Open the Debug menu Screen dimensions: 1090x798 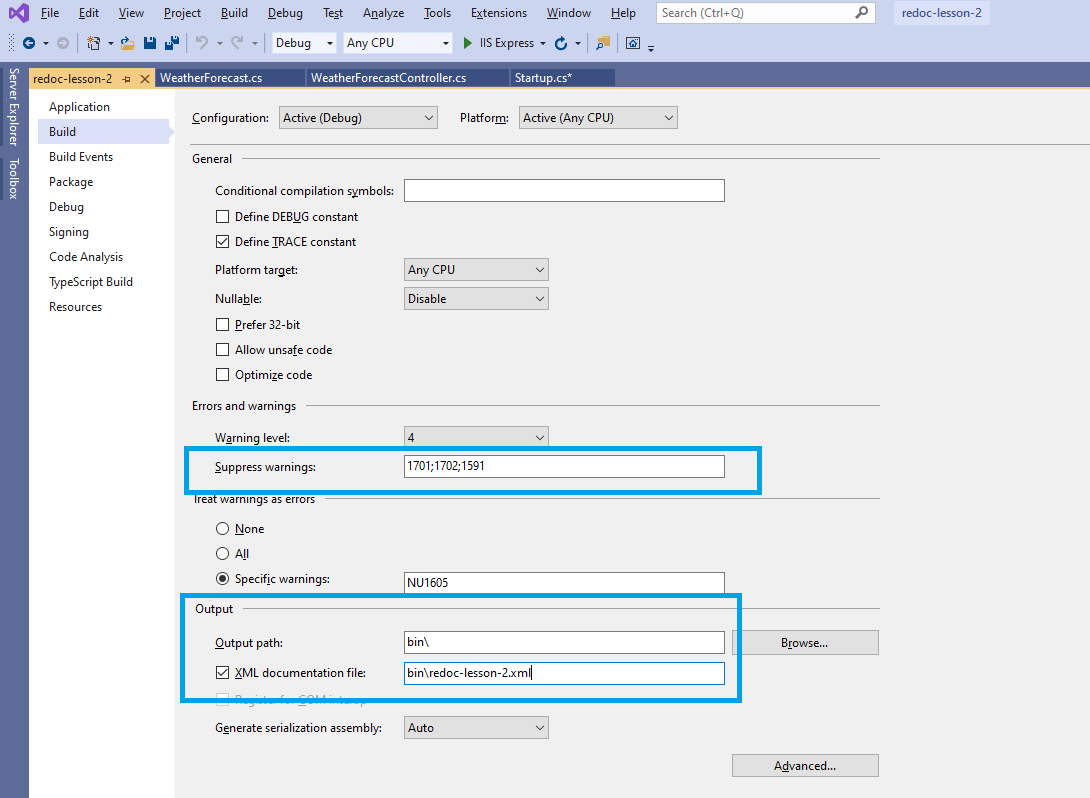click(284, 13)
